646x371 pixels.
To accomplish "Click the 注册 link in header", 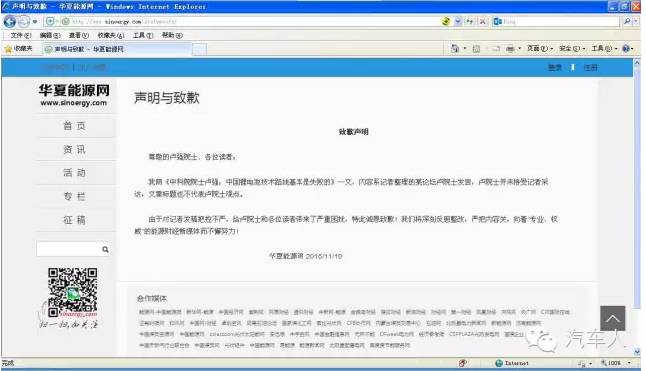I will 590,68.
